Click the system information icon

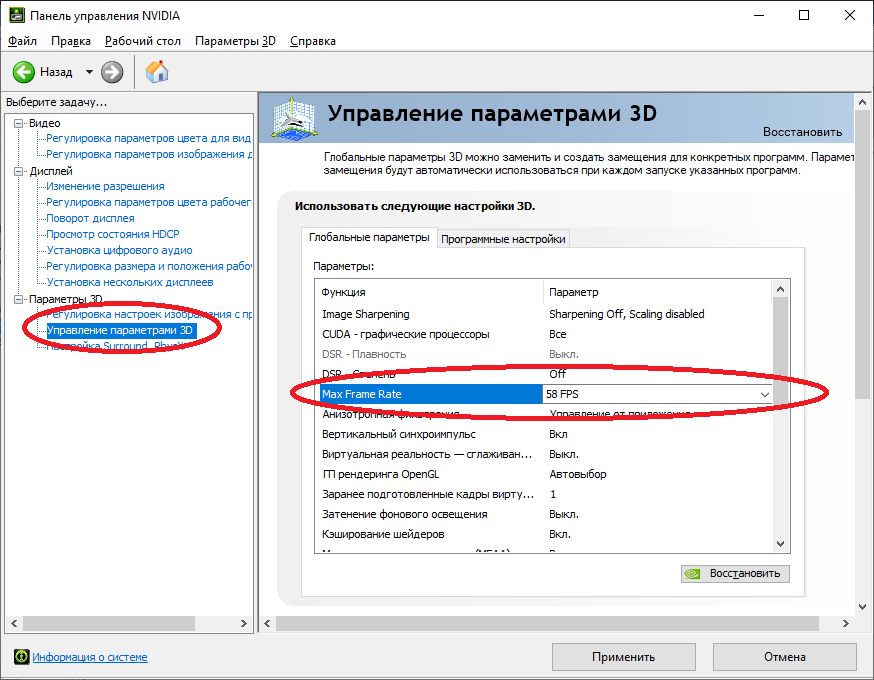[21, 657]
